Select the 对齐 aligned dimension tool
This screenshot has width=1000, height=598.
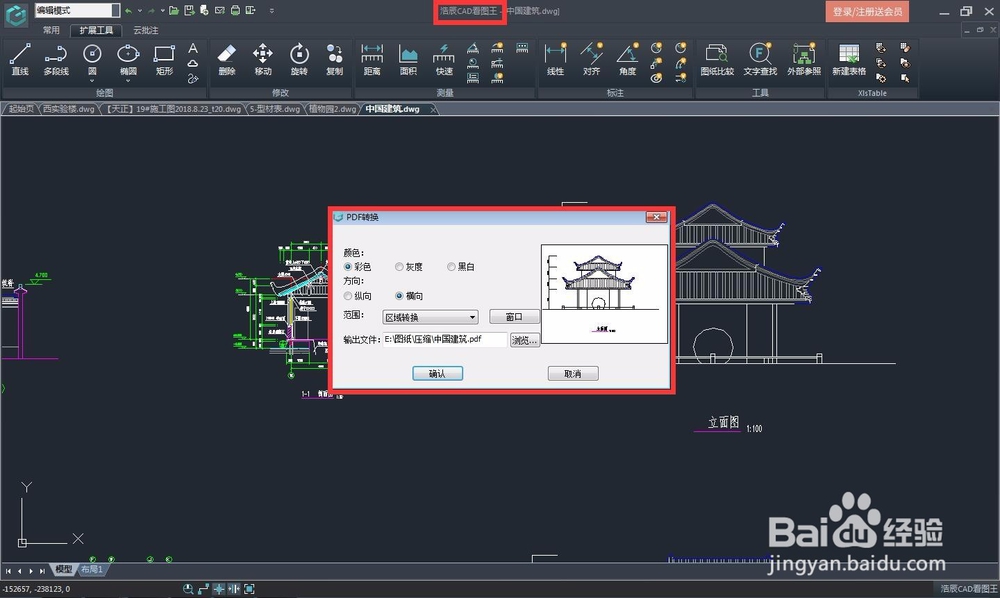(591, 60)
